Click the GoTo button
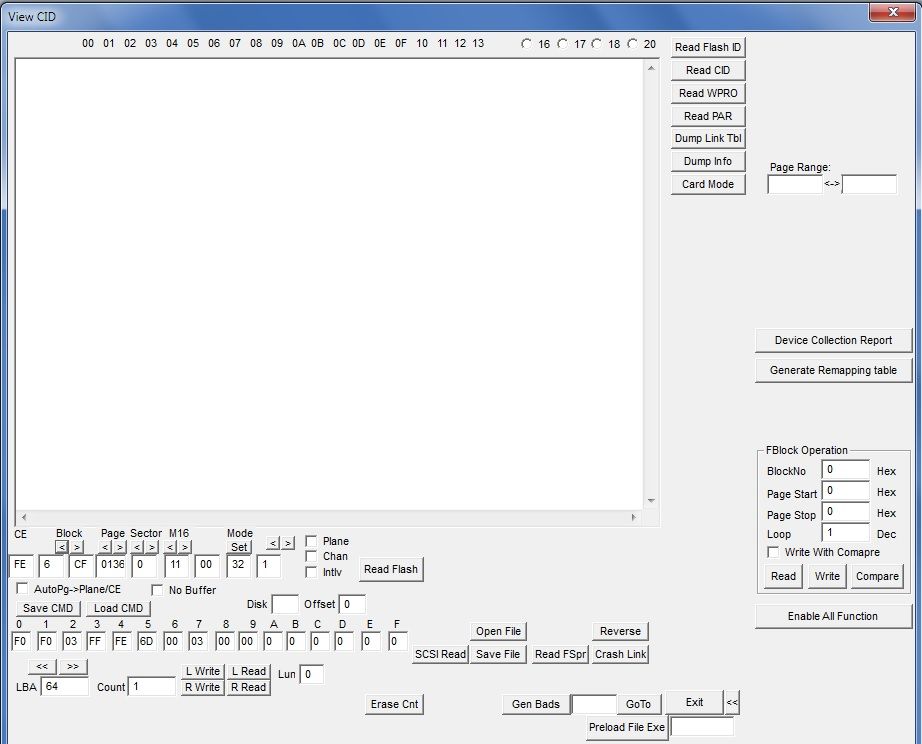This screenshot has width=922, height=744. pos(639,704)
